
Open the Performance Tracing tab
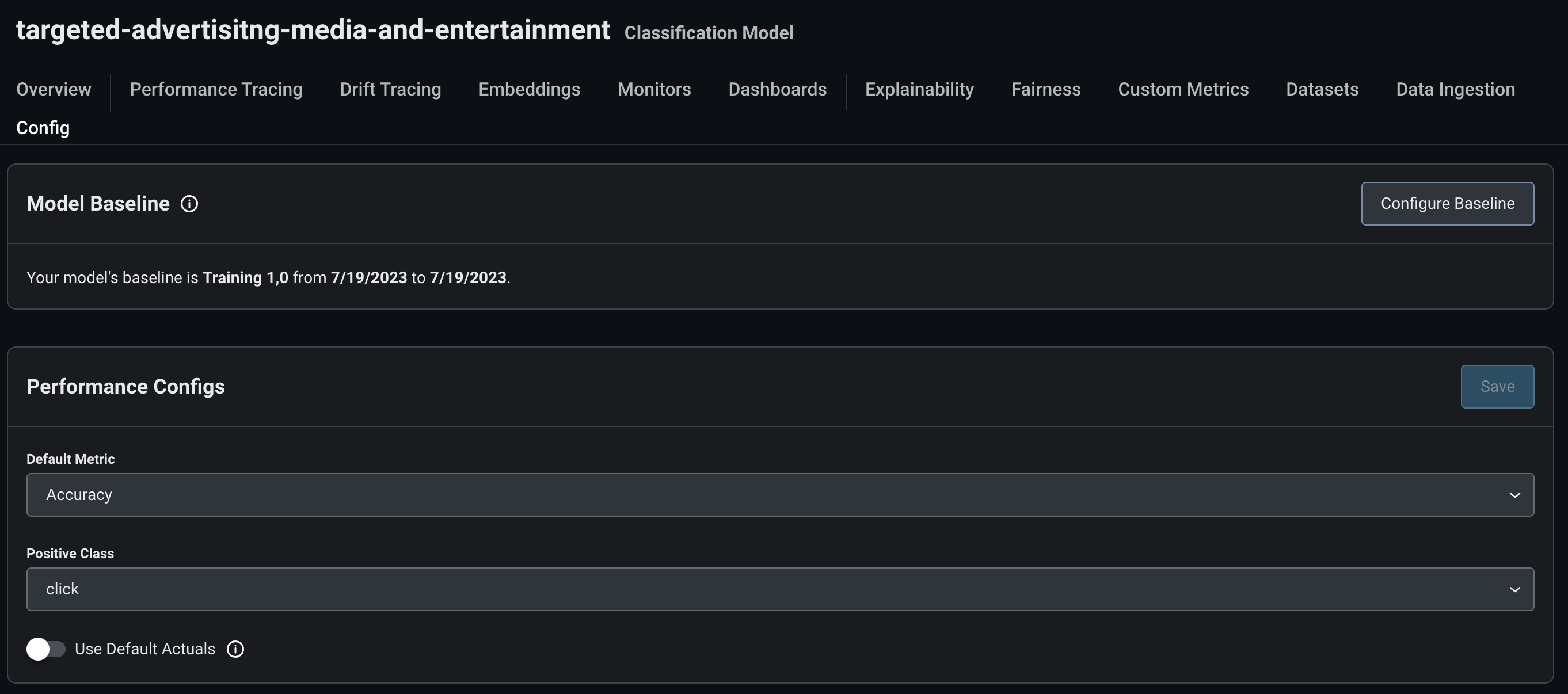(x=216, y=90)
